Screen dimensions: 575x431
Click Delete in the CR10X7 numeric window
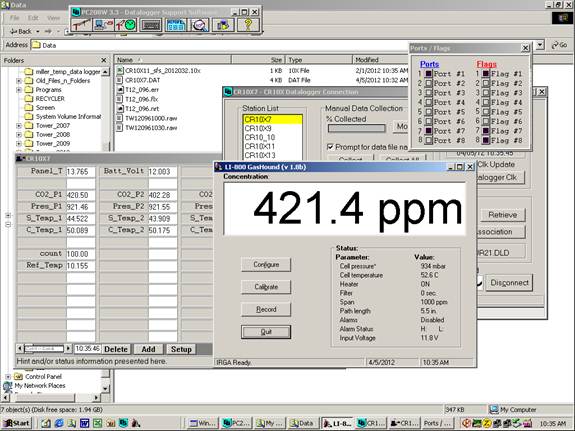point(116,349)
